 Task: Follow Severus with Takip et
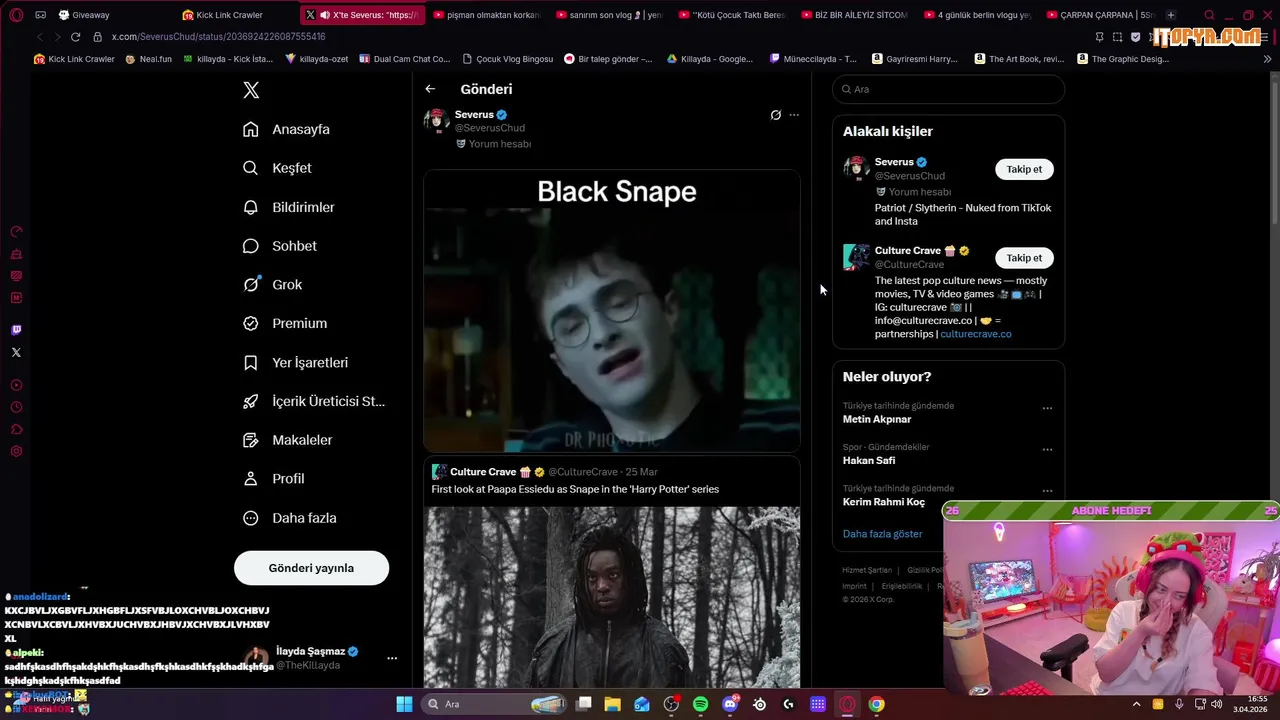pos(1024,169)
